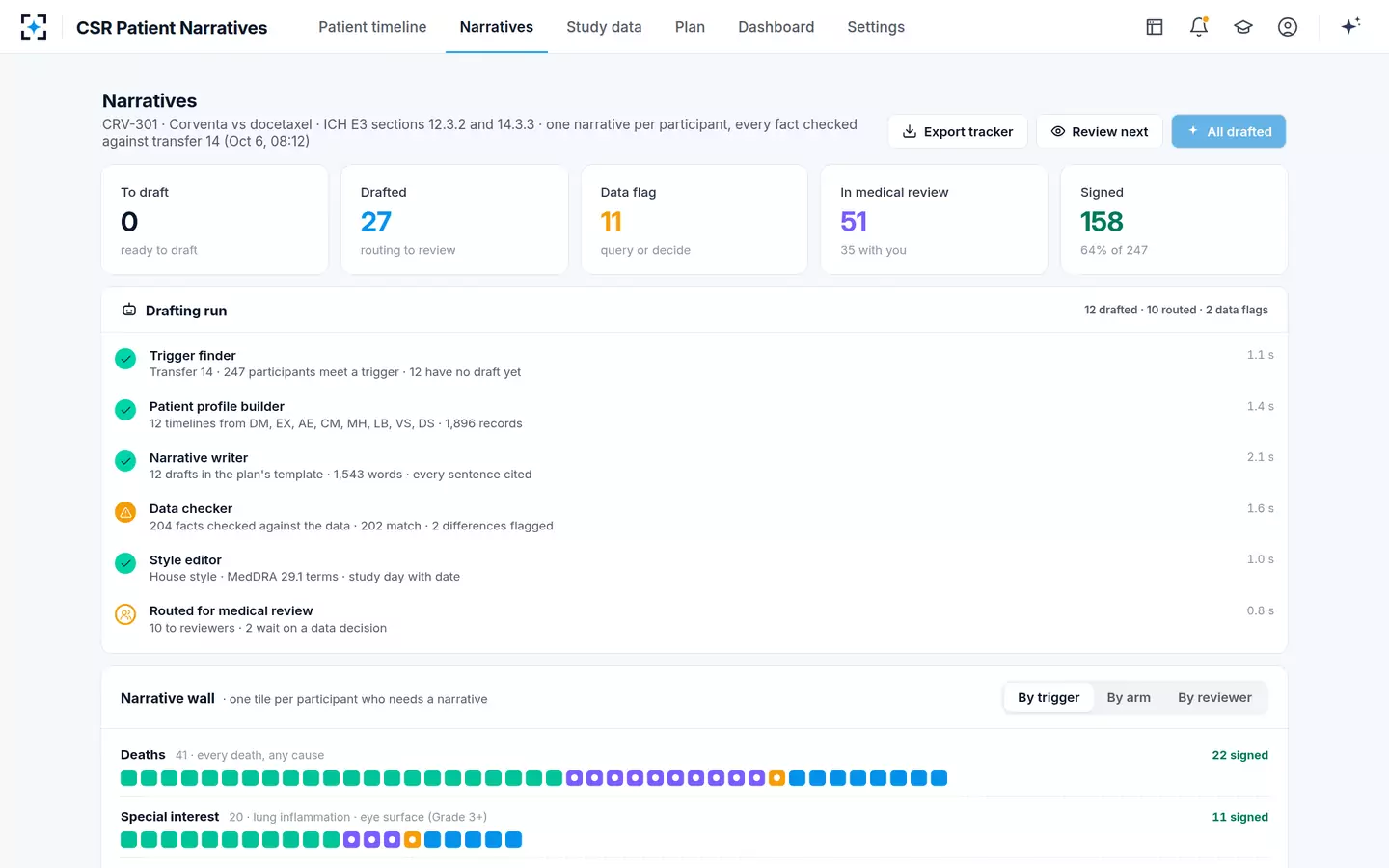
Task: Click the Narrative writer check icon
Action: pyautogui.click(x=125, y=461)
